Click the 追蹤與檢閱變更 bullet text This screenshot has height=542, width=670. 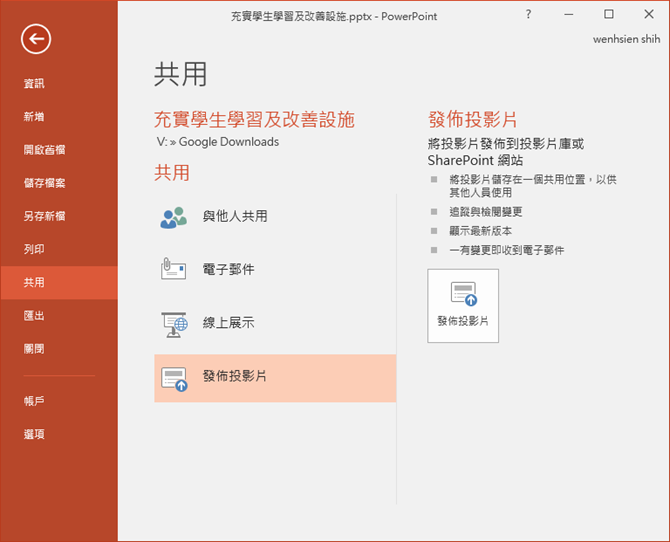[486, 212]
